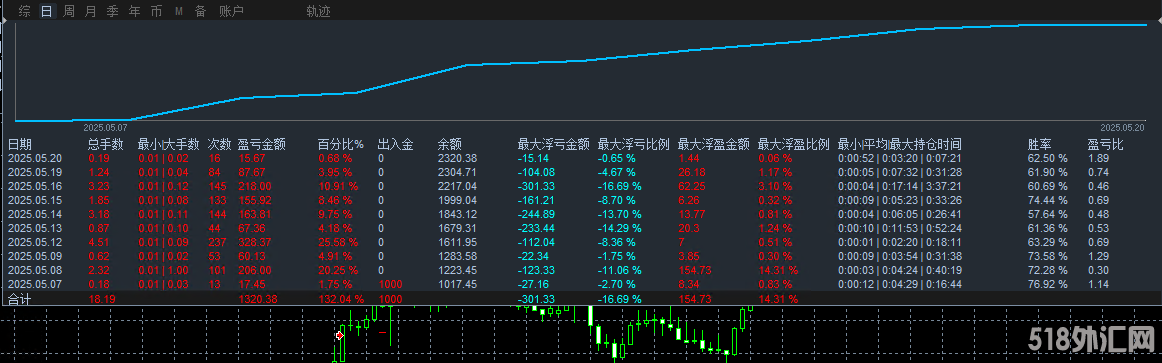Click the 2025.05.20 chart axis label
This screenshot has width=1162, height=363.
click(1123, 127)
